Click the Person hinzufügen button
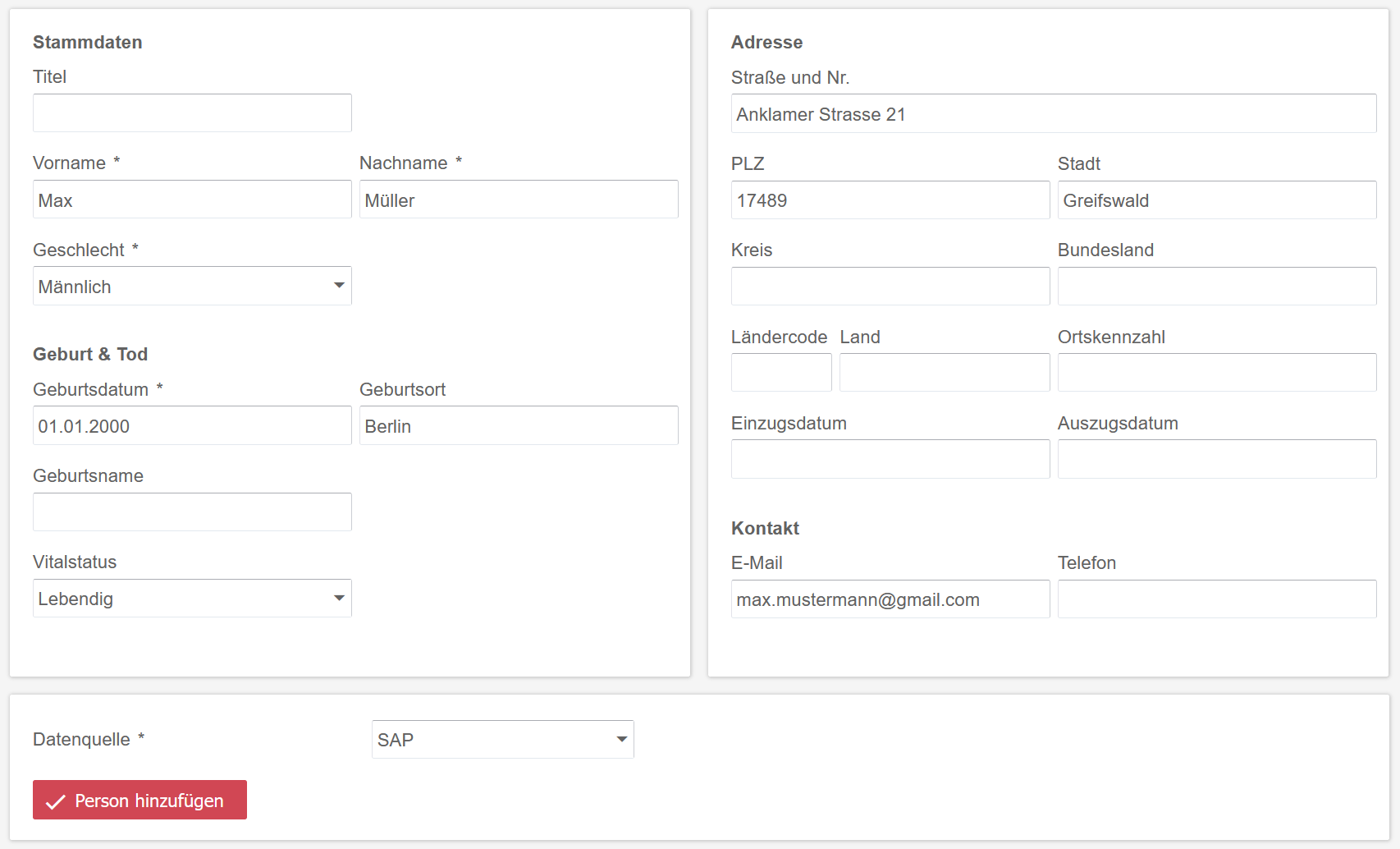The image size is (1400, 849). pyautogui.click(x=140, y=800)
